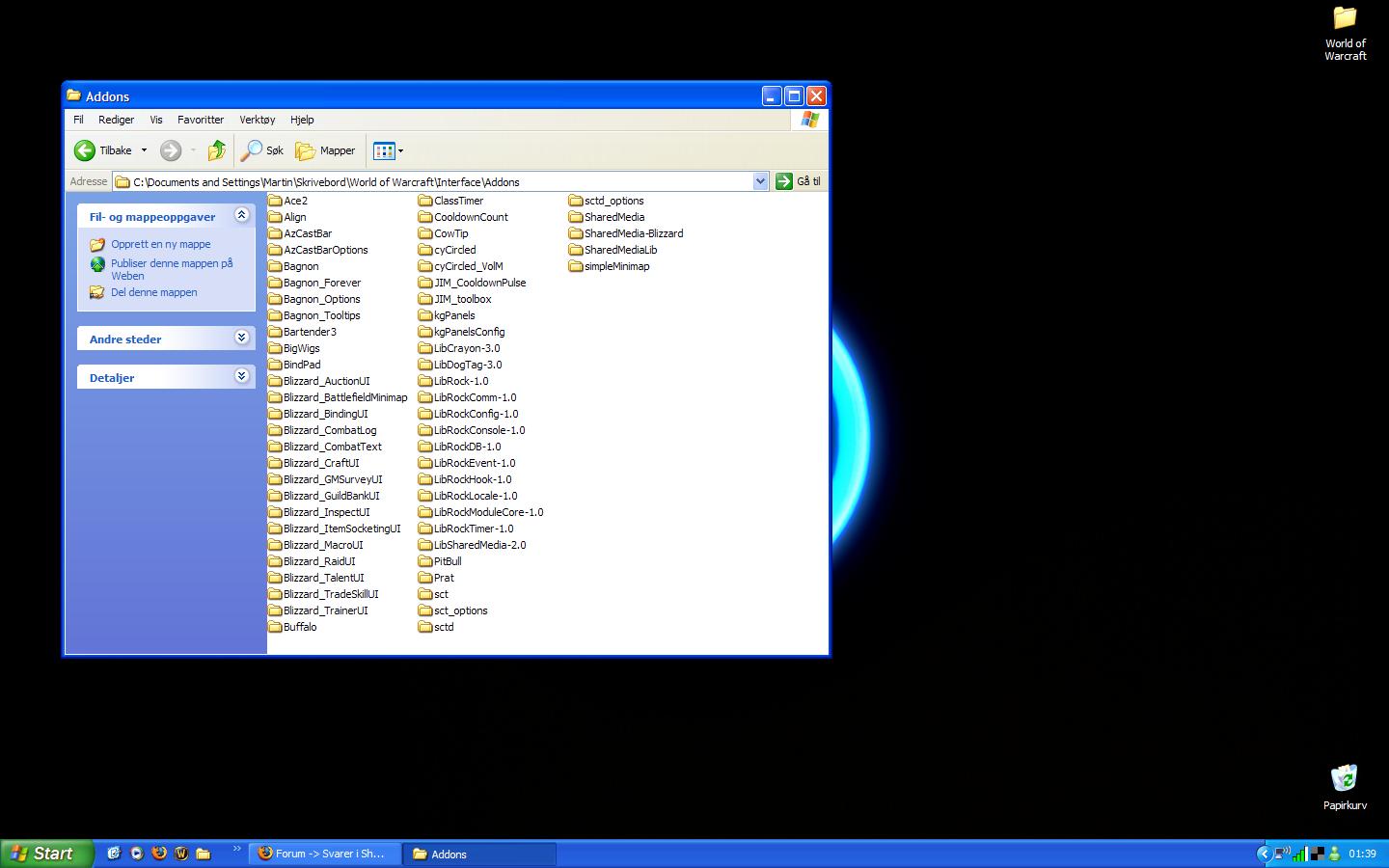This screenshot has width=1389, height=868.
Task: Select the SharedMedia-Blizzard folder icon
Action: coord(576,233)
